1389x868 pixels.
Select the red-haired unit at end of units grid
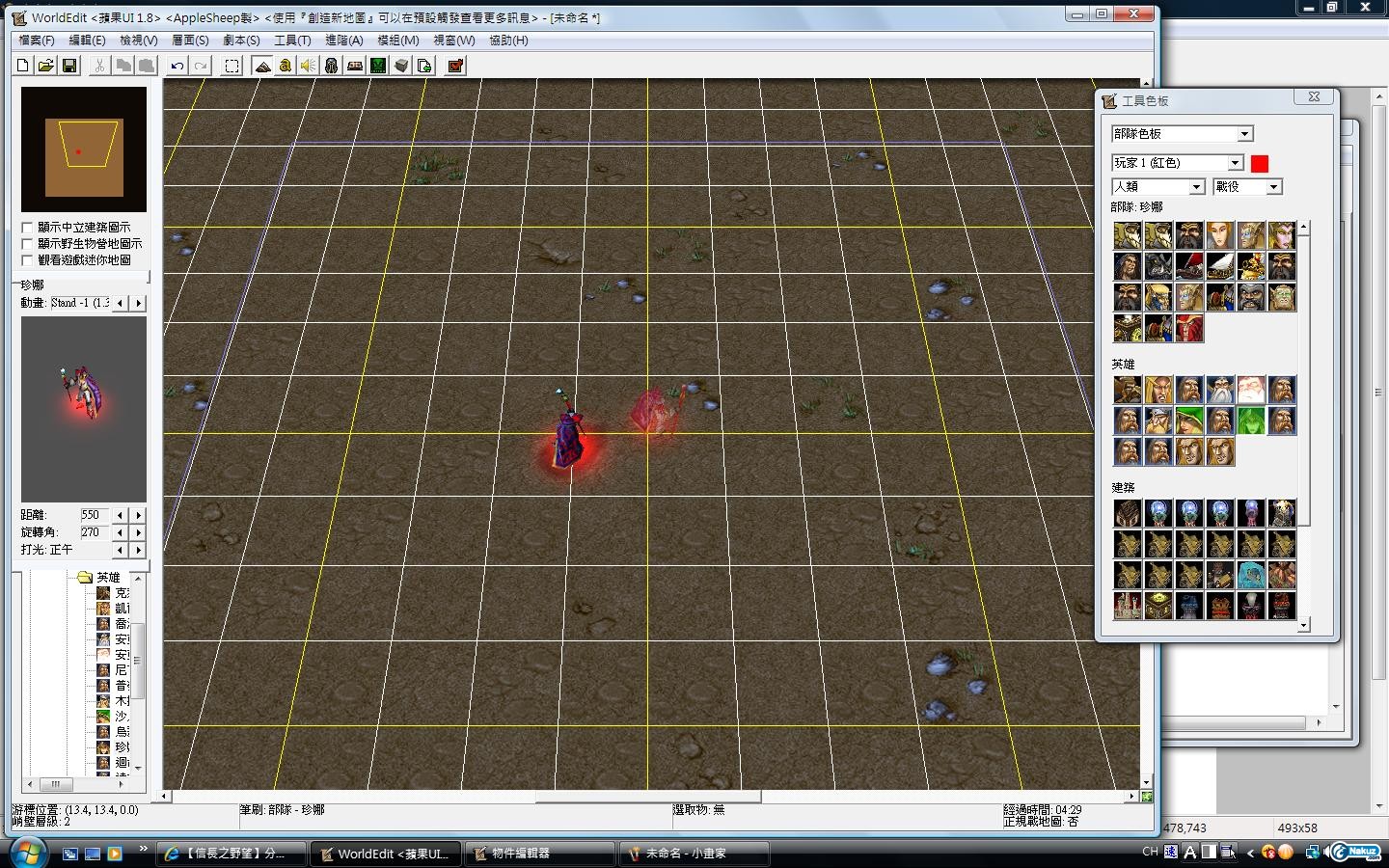(x=1189, y=328)
